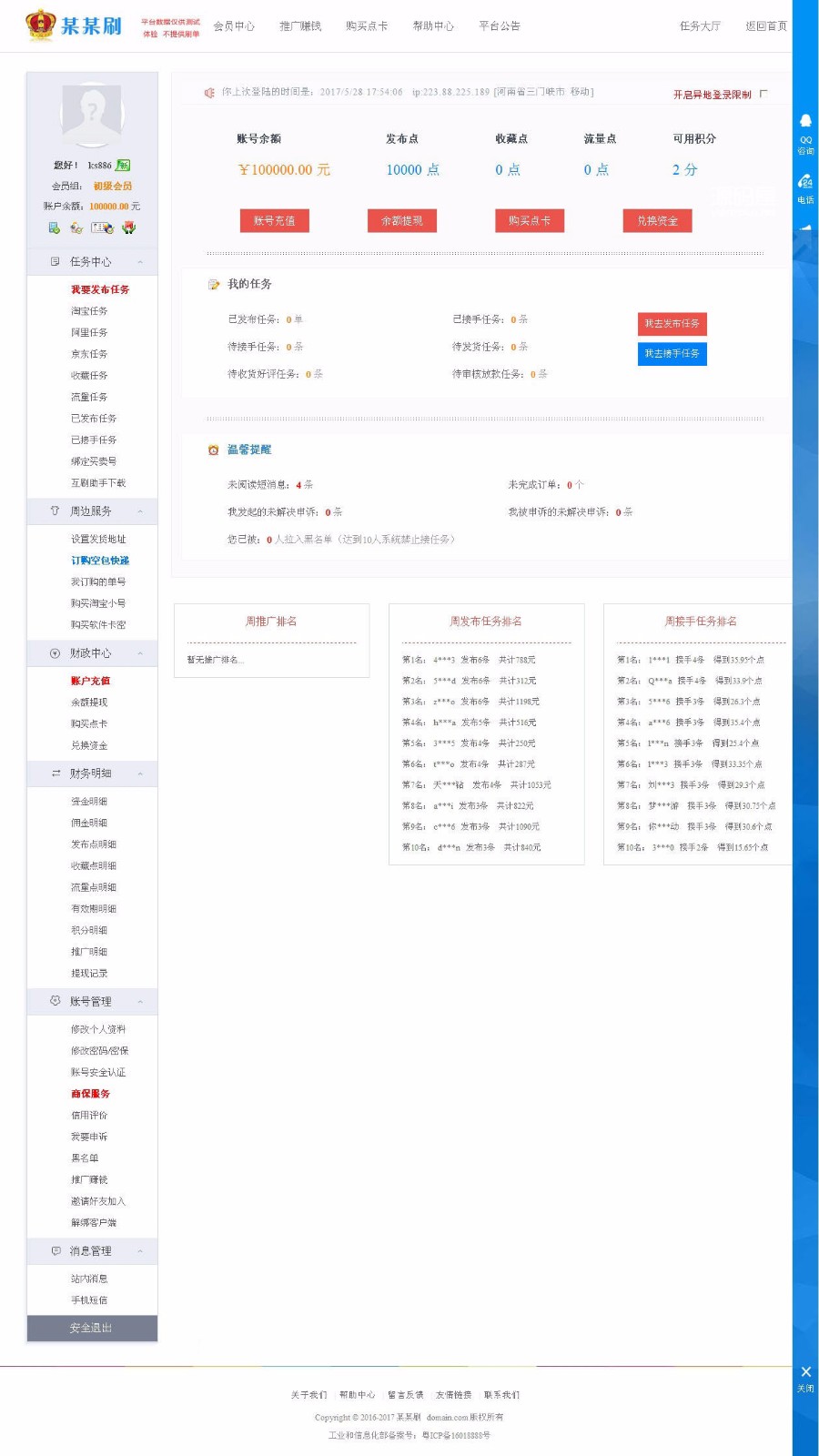The width and height of the screenshot is (819, 1456).
Task: Click the 任务中心 section document icon
Action: pos(55,261)
